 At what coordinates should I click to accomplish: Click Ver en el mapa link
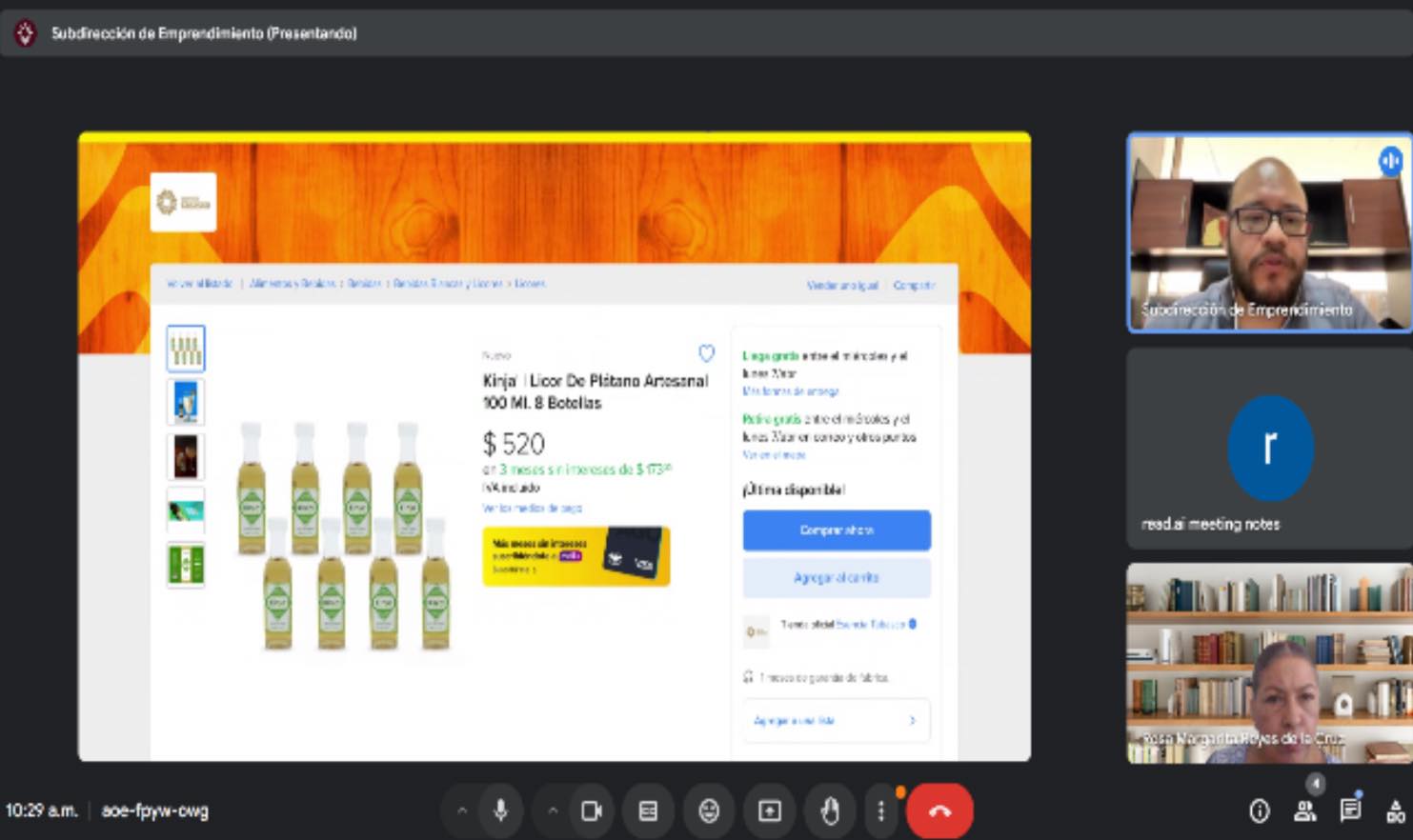click(774, 455)
